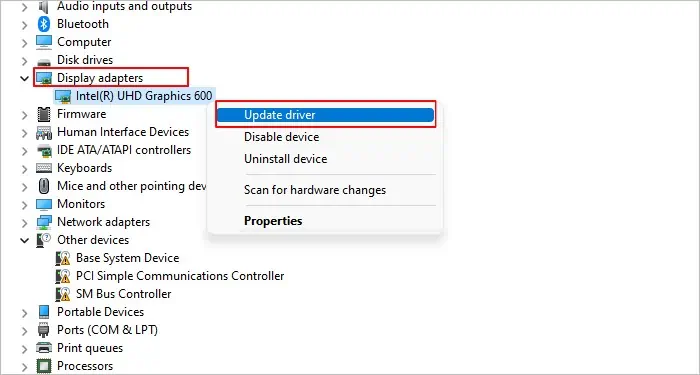Click the Bluetooth category icon
The width and height of the screenshot is (700, 375).
click(x=44, y=24)
